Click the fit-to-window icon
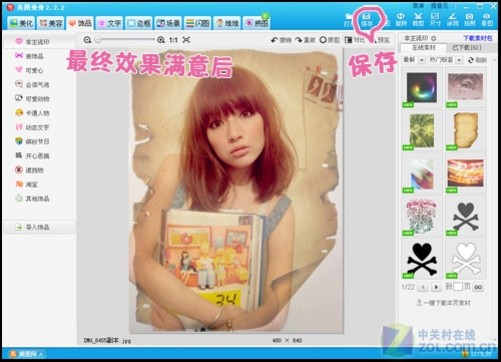501x362 pixels. (186, 40)
